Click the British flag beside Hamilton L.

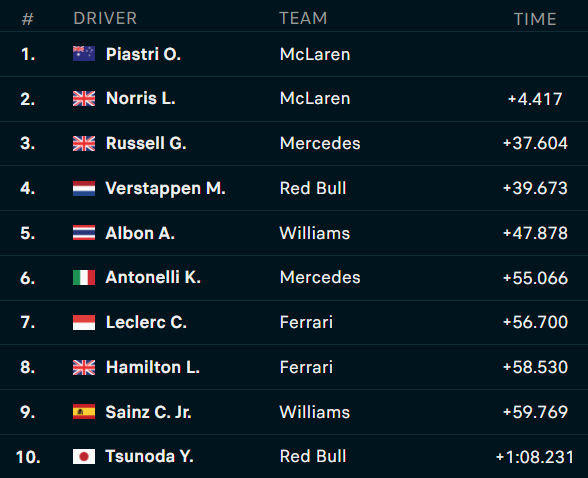[x=84, y=367]
